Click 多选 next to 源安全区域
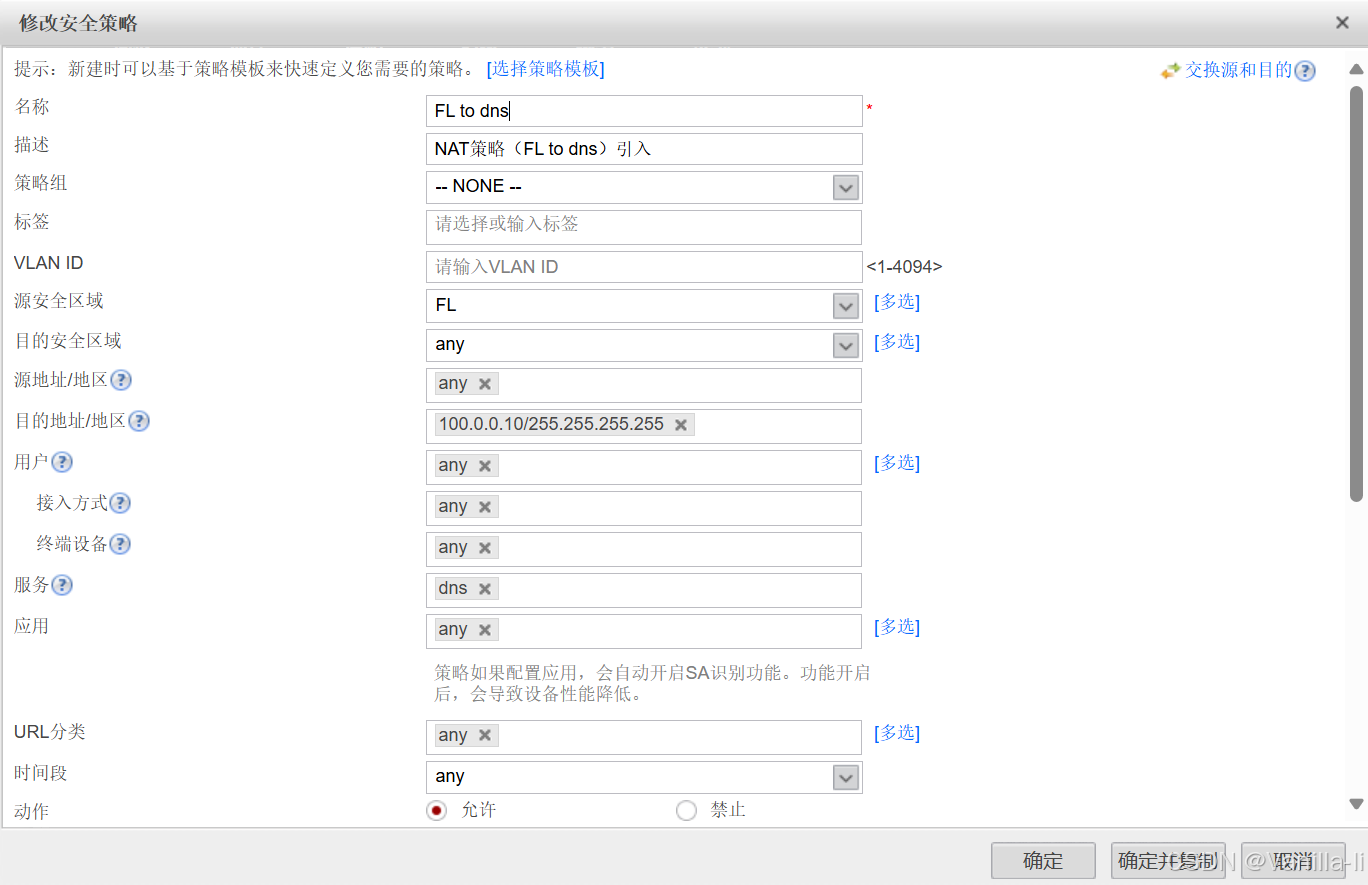 pyautogui.click(x=897, y=302)
